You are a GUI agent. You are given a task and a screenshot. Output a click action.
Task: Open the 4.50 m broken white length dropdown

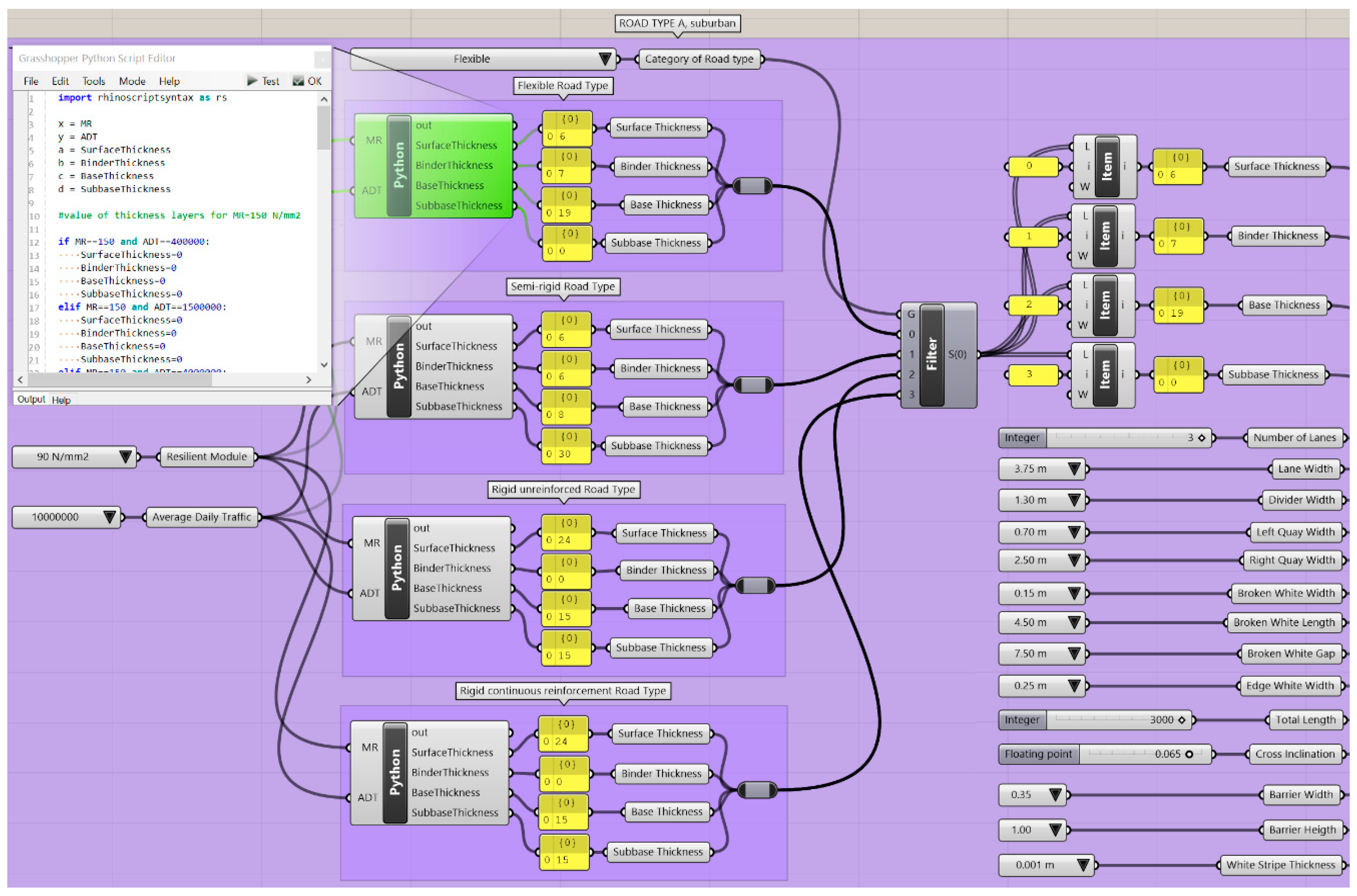(1041, 623)
